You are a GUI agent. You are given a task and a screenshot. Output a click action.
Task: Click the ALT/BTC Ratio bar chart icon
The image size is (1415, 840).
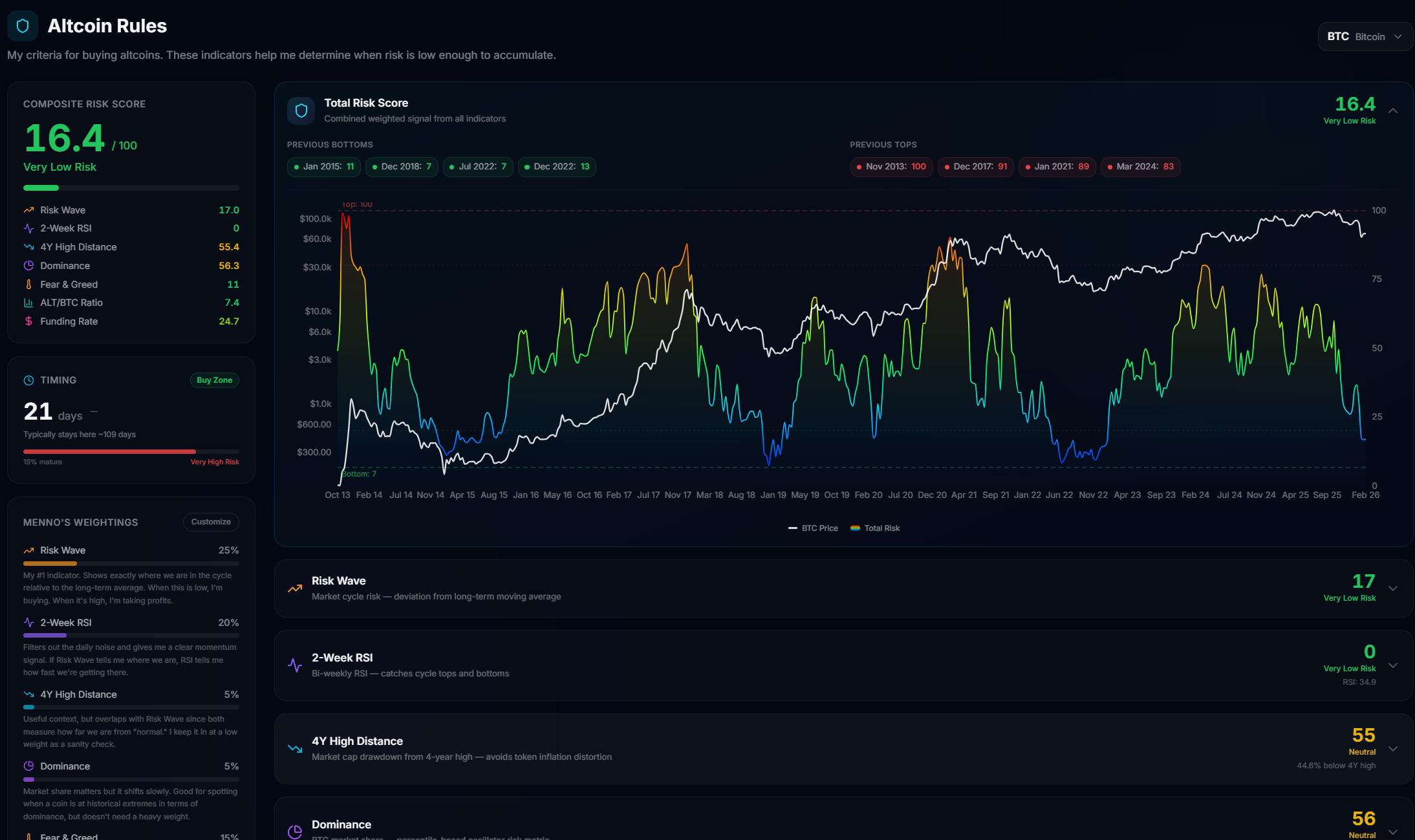28,302
